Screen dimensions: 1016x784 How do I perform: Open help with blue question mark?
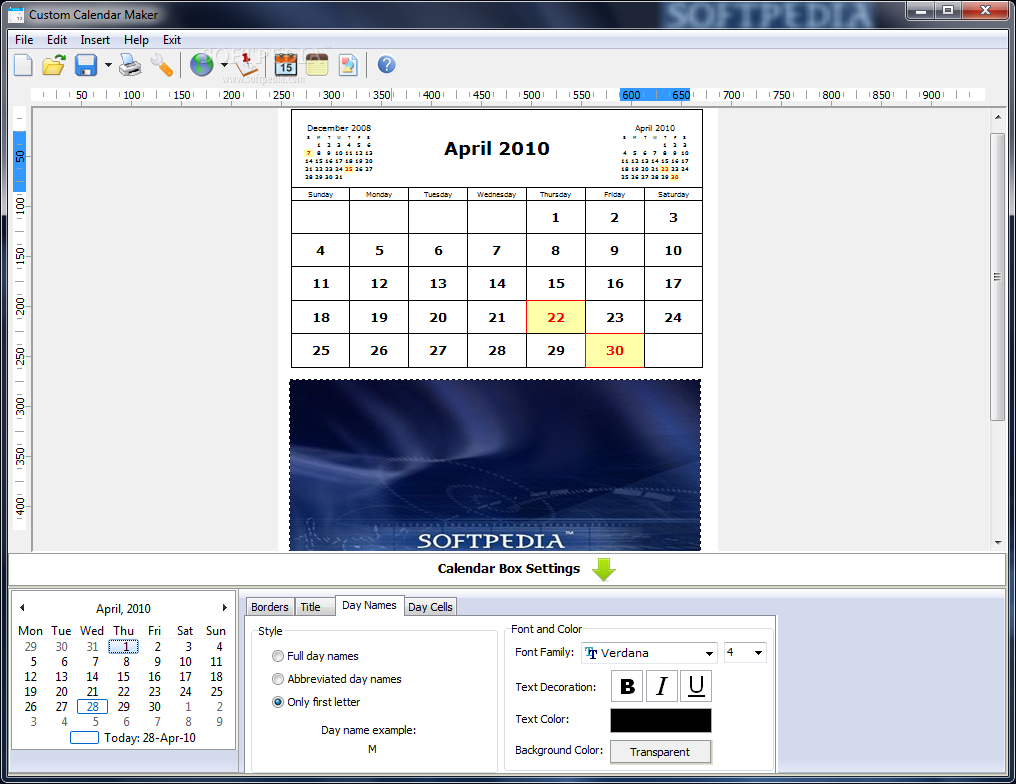[x=386, y=65]
